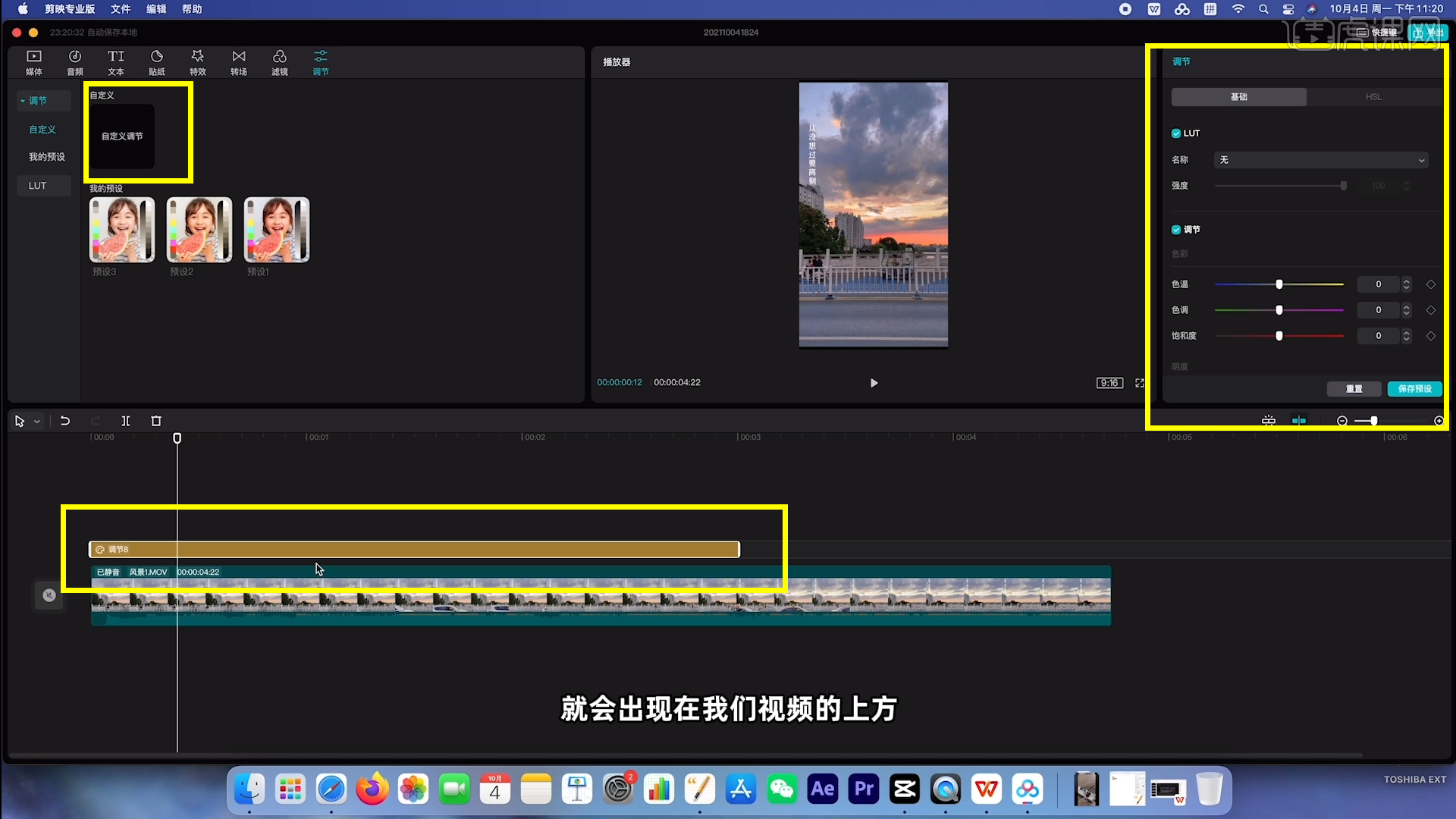This screenshot has height=819, width=1456.
Task: Select the 调节8 adjustment clip on timeline
Action: tap(414, 550)
